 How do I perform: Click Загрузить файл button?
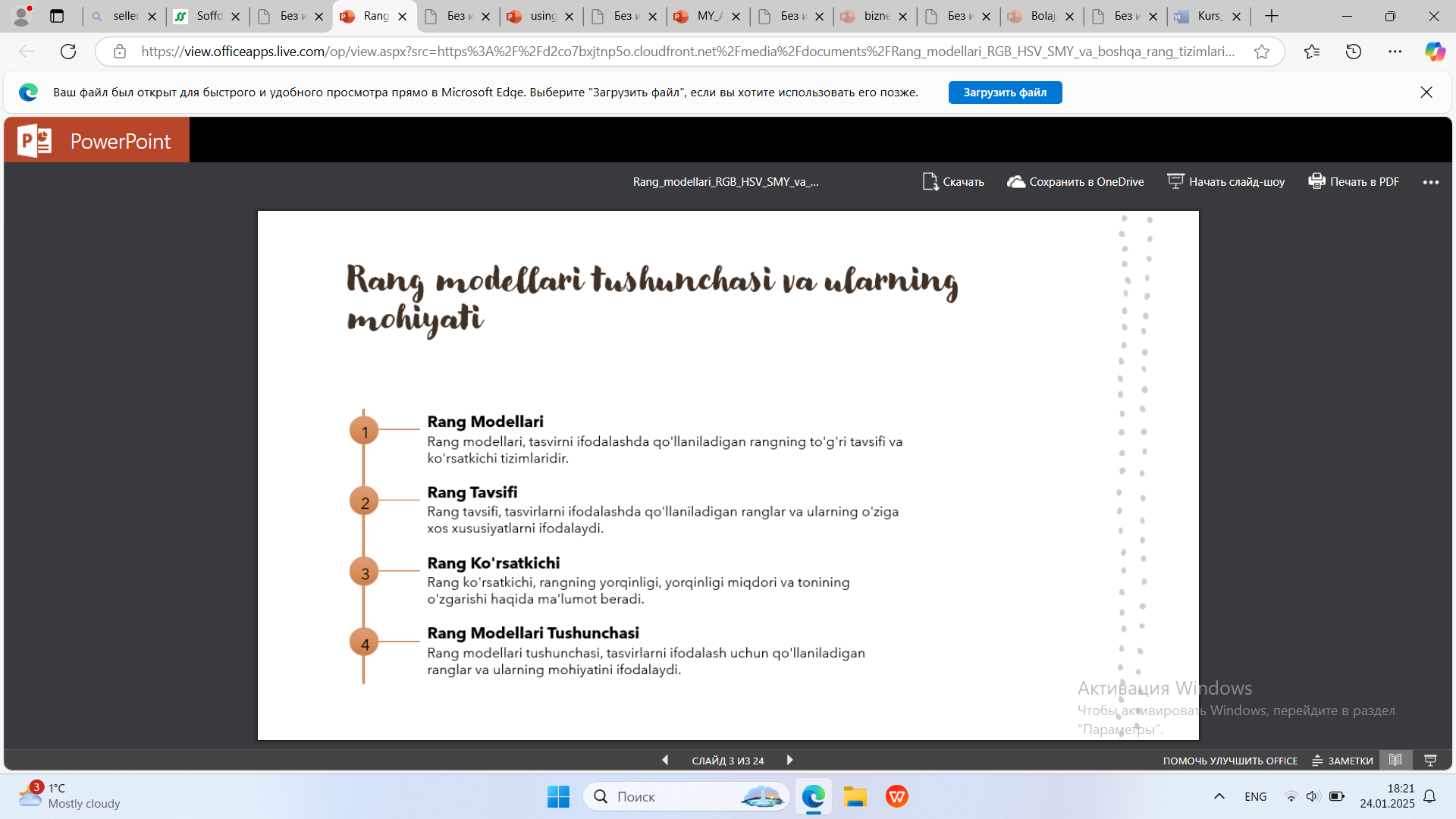[x=1005, y=93]
